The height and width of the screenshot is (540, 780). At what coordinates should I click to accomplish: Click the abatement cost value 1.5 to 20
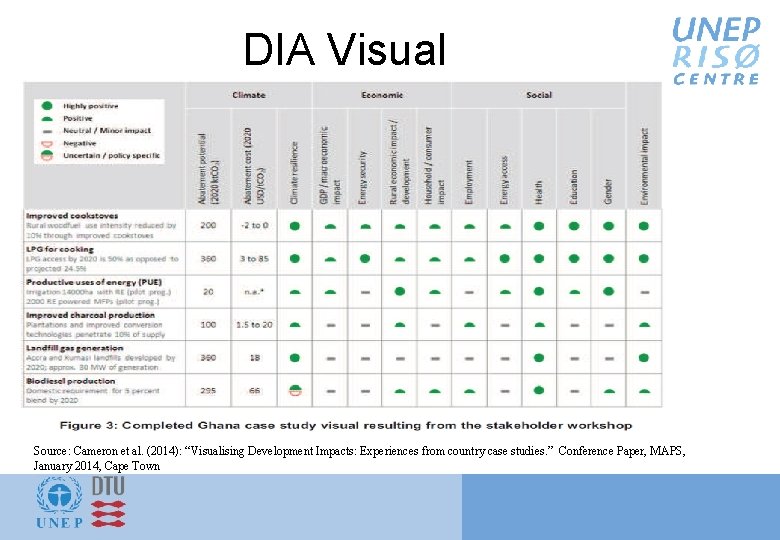point(254,325)
